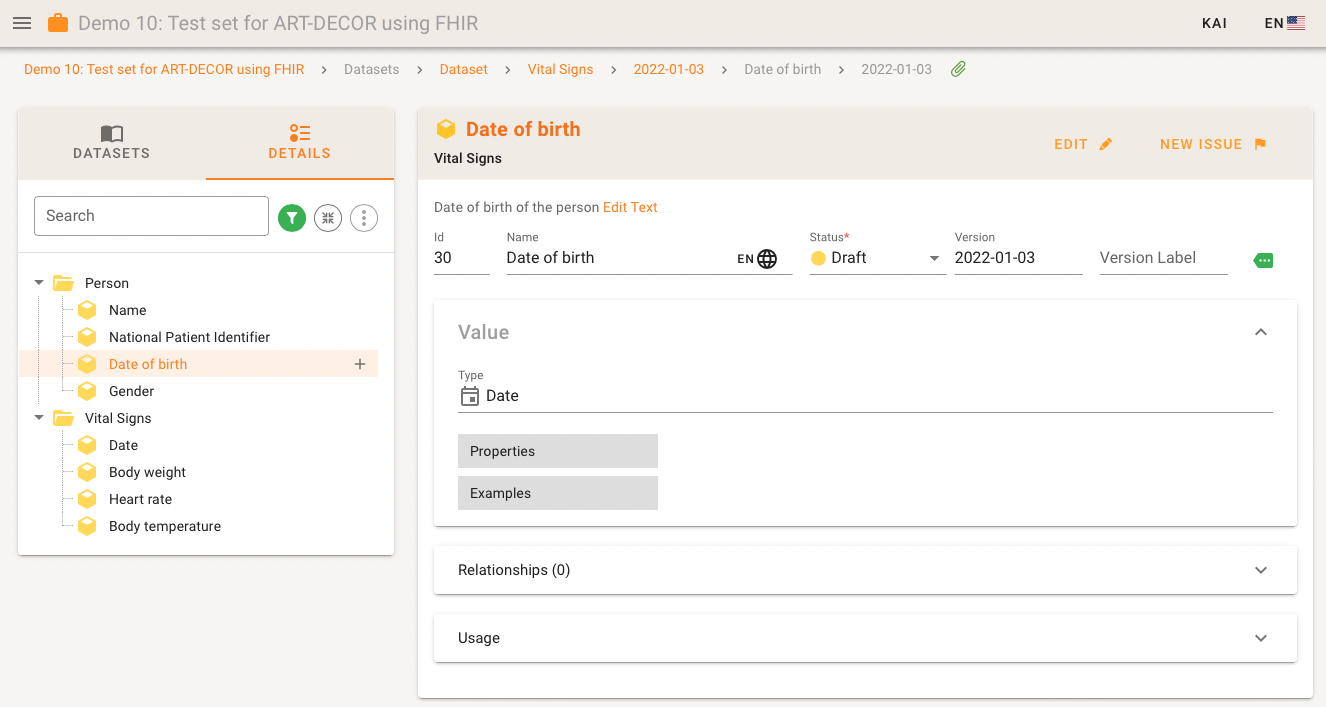Click the green tag label icon

point(1263,260)
